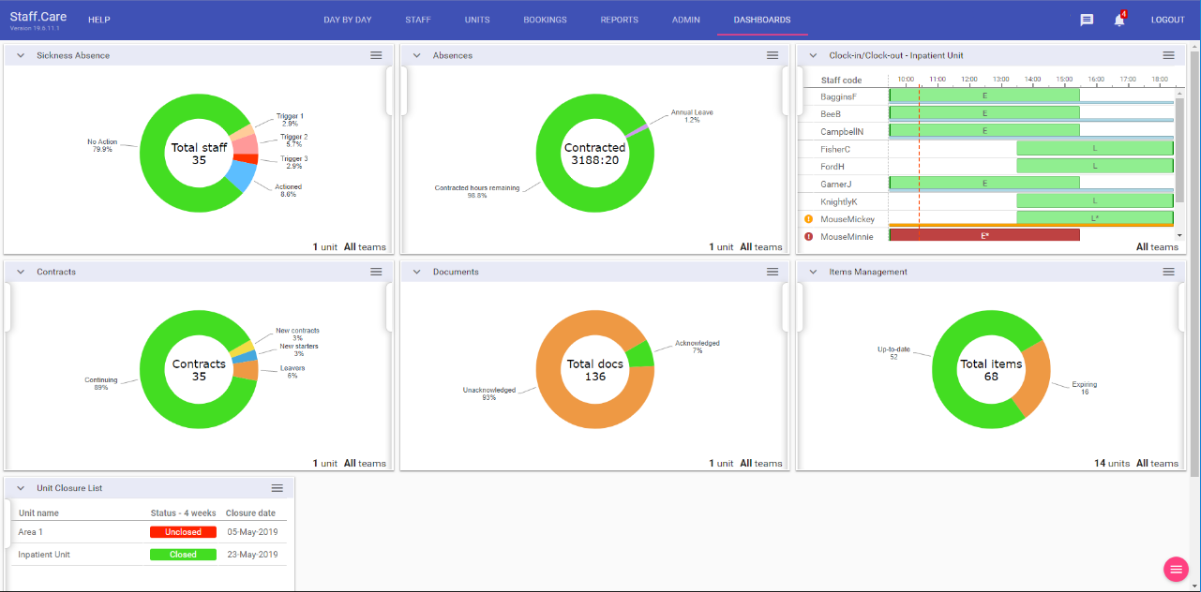Click the Clock-in widget vertical scrollbar
Viewport: 1201px width, 592px height.
1180,140
